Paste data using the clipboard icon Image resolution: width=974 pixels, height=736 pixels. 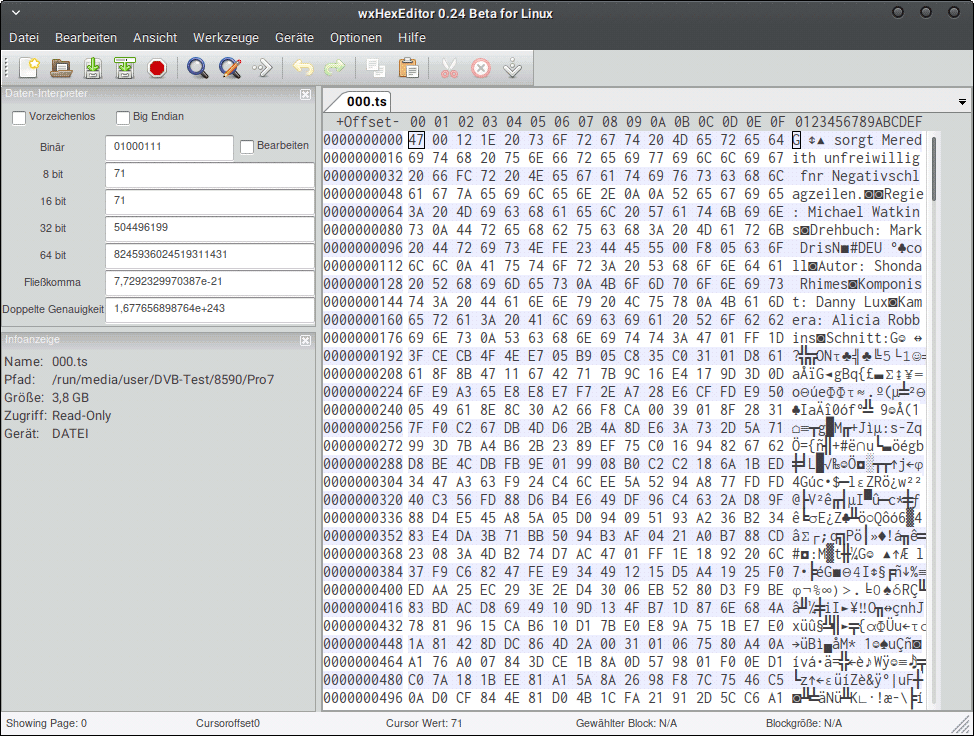pos(411,68)
